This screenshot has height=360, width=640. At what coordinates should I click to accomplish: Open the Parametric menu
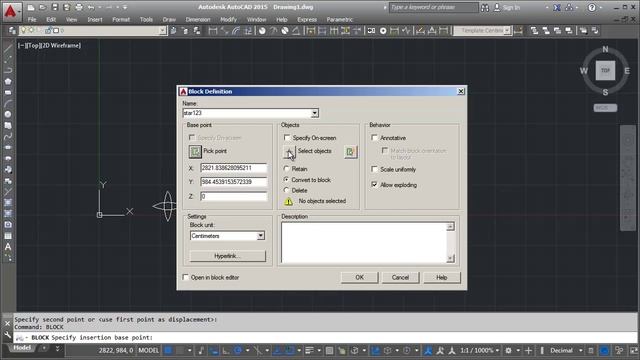tap(340, 19)
